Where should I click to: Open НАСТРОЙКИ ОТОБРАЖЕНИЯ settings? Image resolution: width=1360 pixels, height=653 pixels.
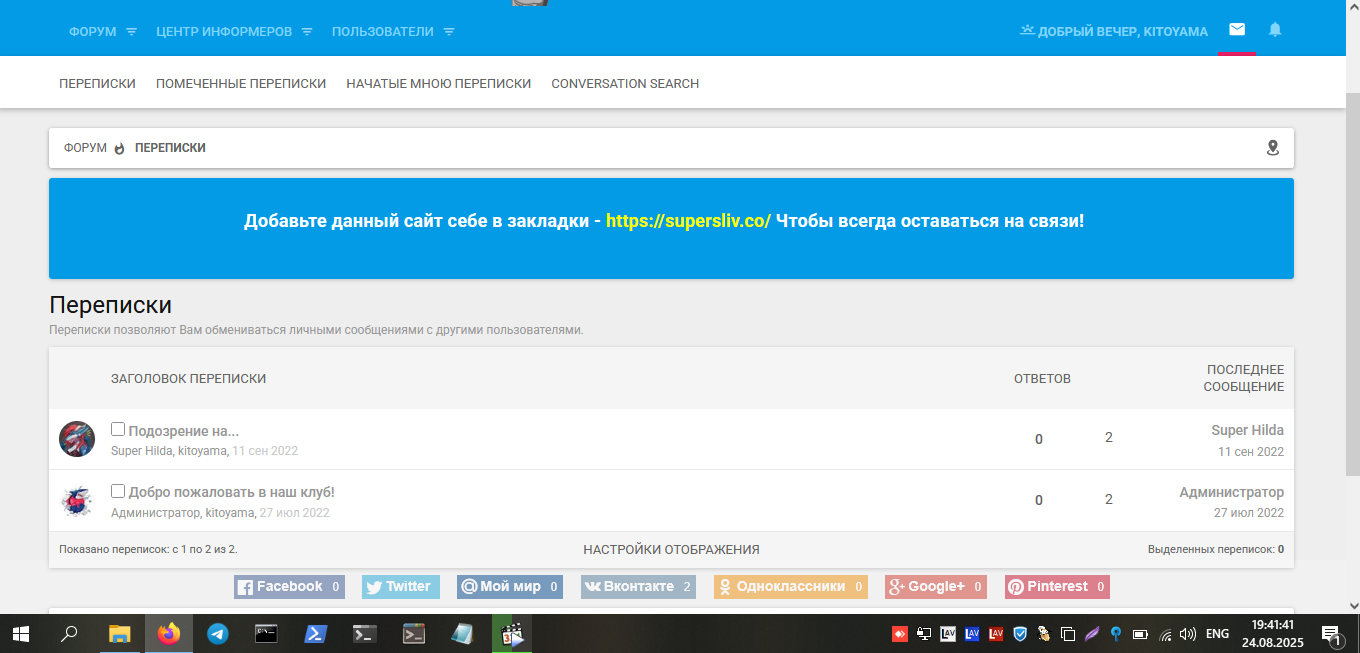click(x=671, y=550)
